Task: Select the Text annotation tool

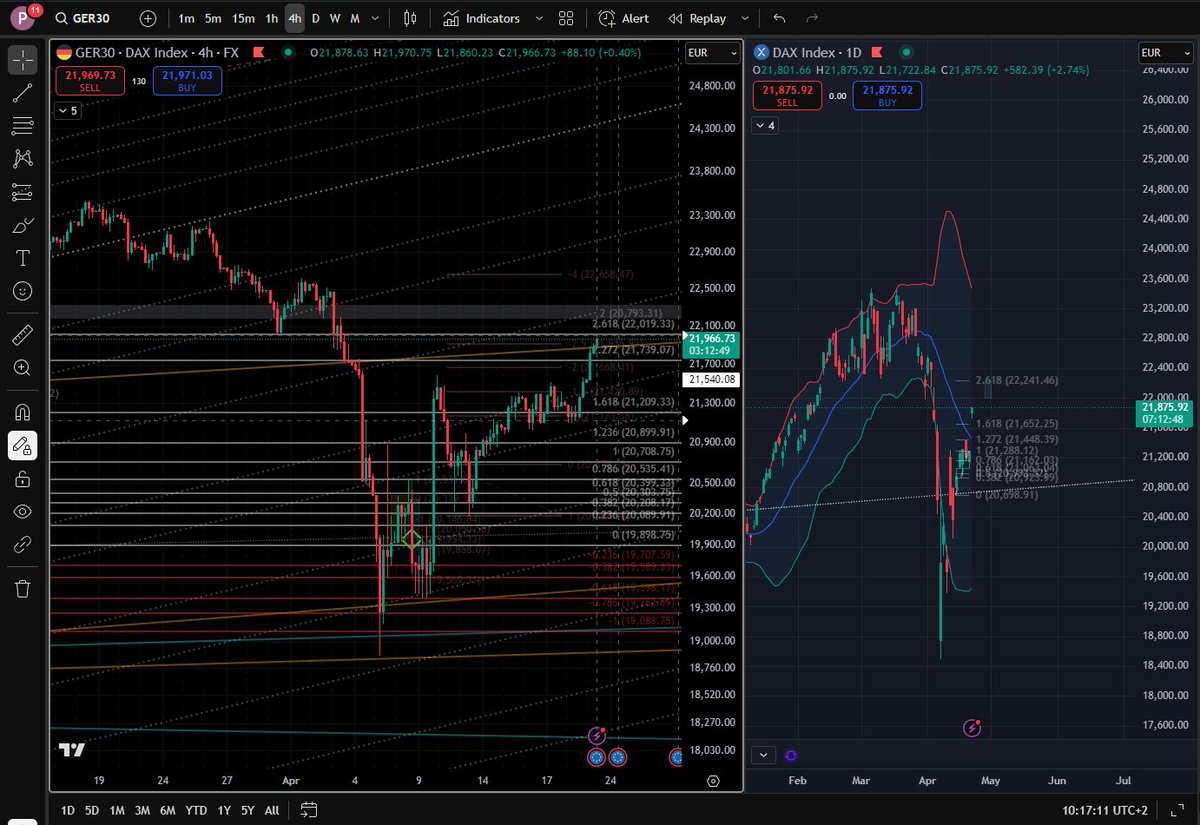Action: pyautogui.click(x=21, y=257)
